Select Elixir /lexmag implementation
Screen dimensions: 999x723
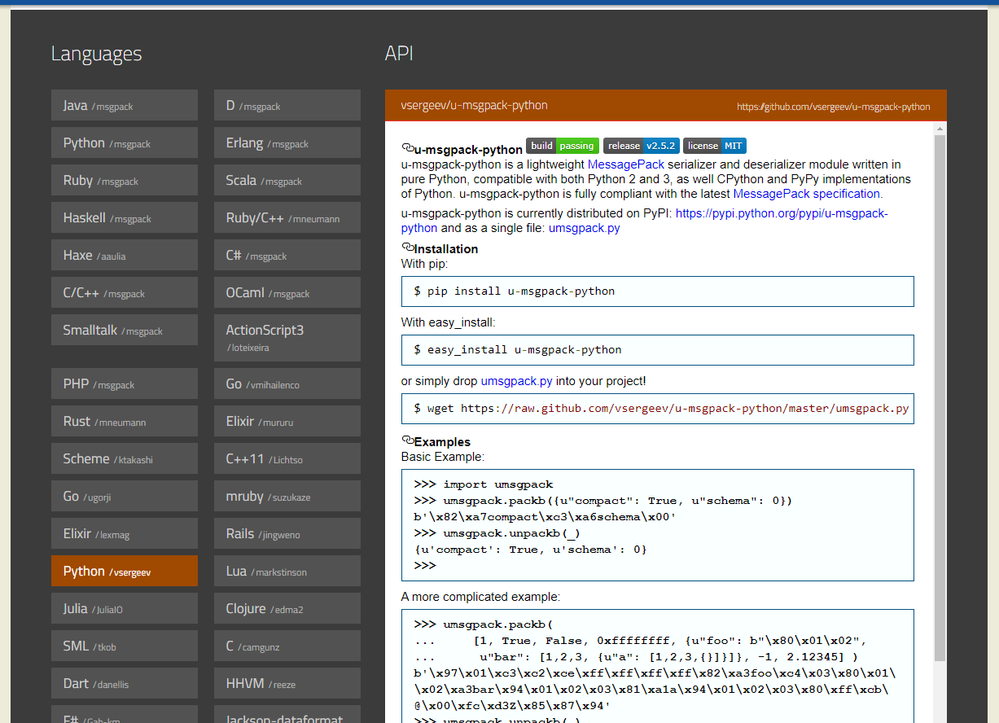coord(124,533)
